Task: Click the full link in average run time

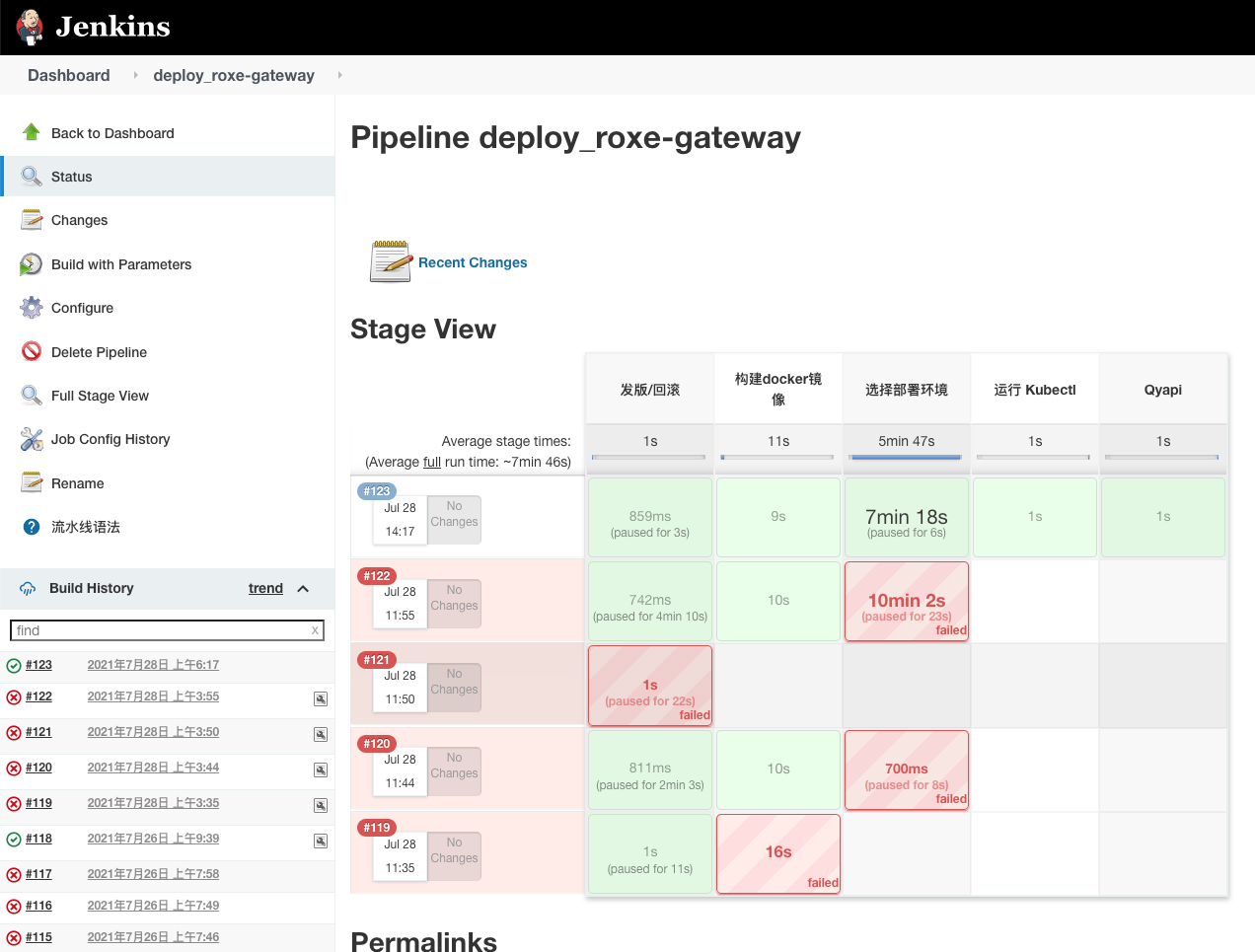Action: tap(432, 462)
